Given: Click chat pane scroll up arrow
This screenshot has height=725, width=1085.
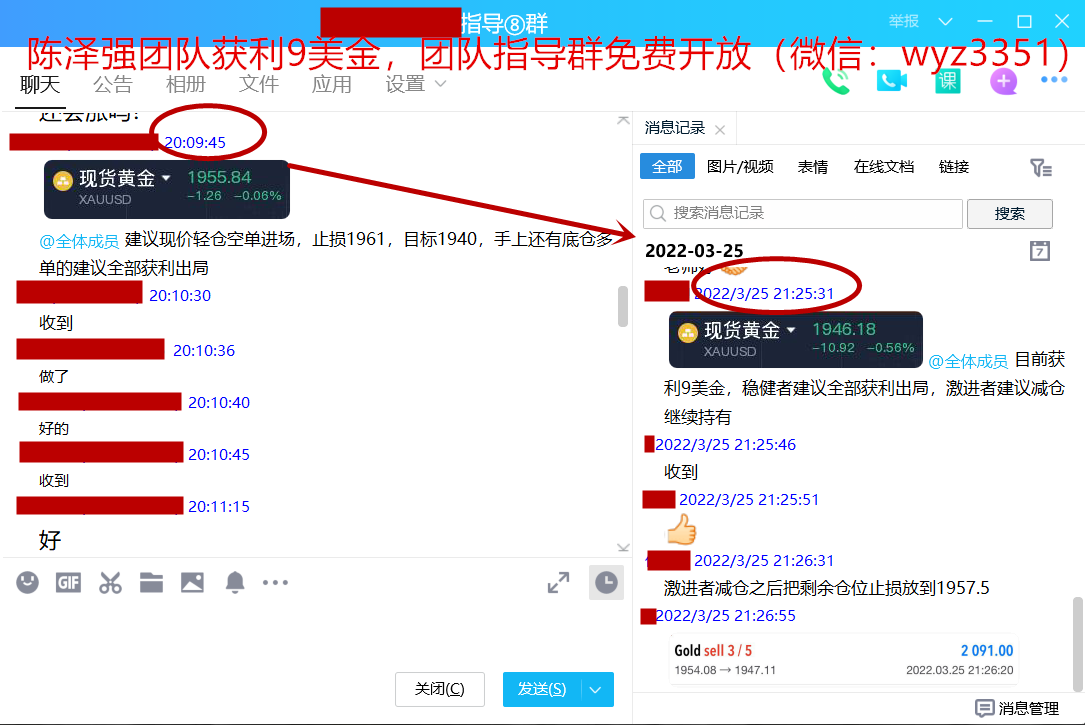Looking at the screenshot, I should pos(623,121).
